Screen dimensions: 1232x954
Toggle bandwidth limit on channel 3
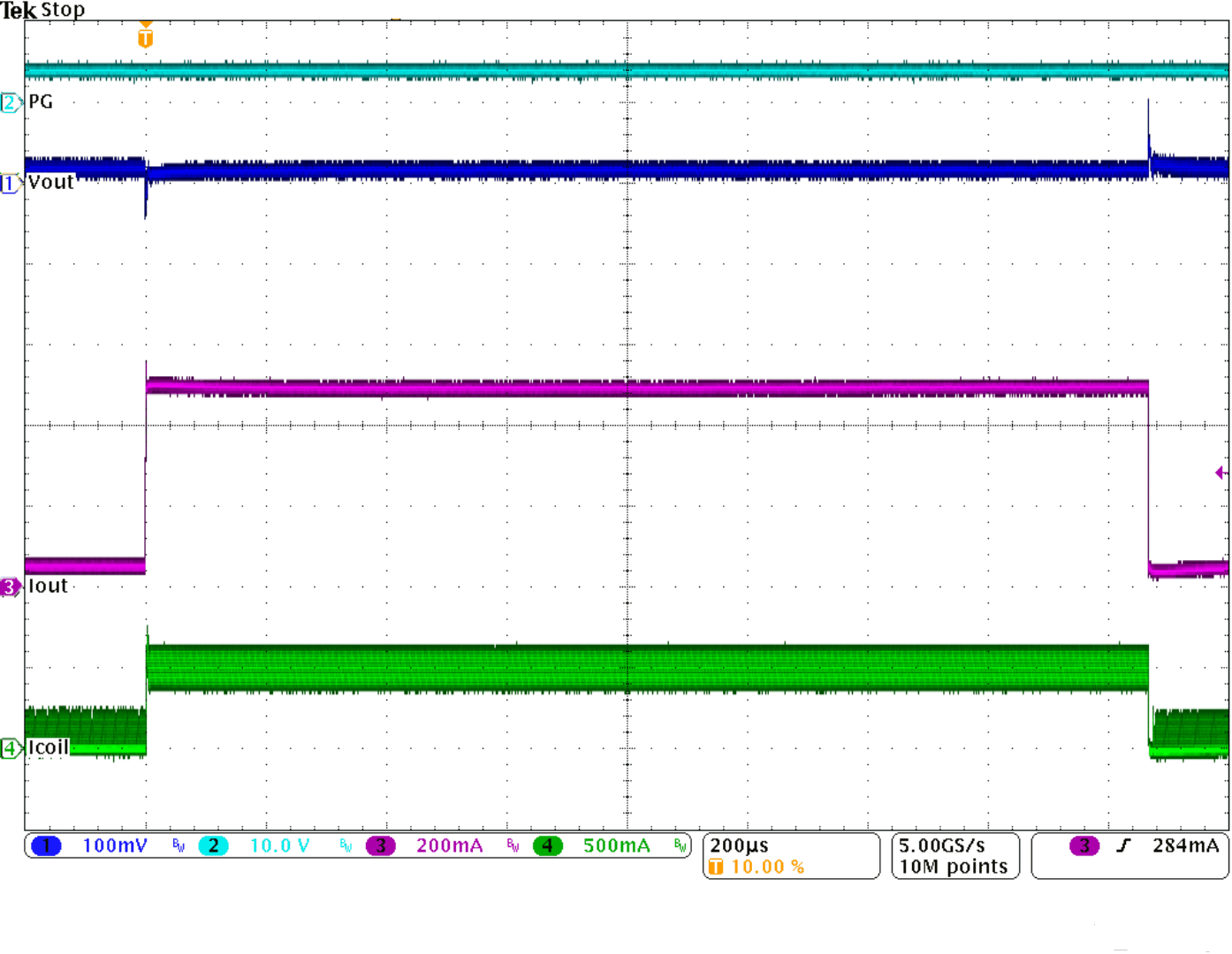pos(512,845)
